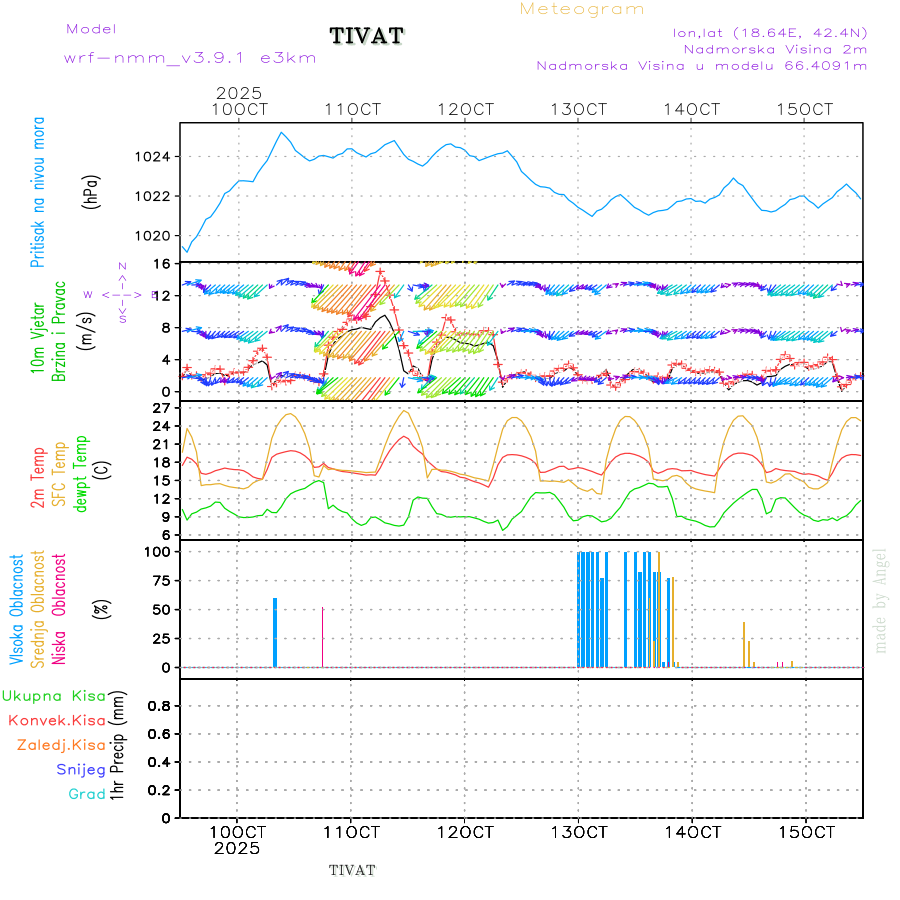
Task: Select the dewpt Temp green legend label
Action: coord(80,470)
